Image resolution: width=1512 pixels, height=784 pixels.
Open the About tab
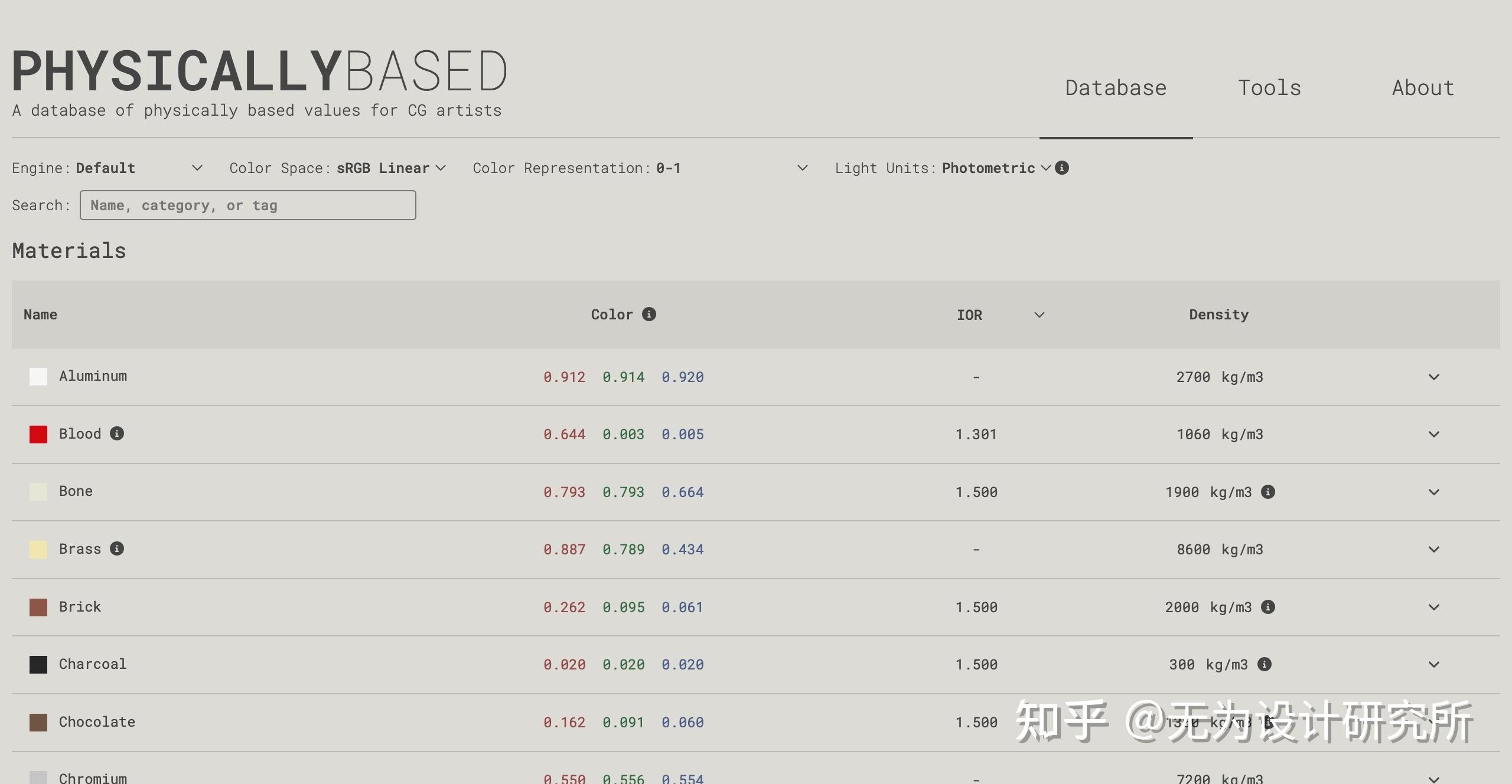coord(1423,88)
